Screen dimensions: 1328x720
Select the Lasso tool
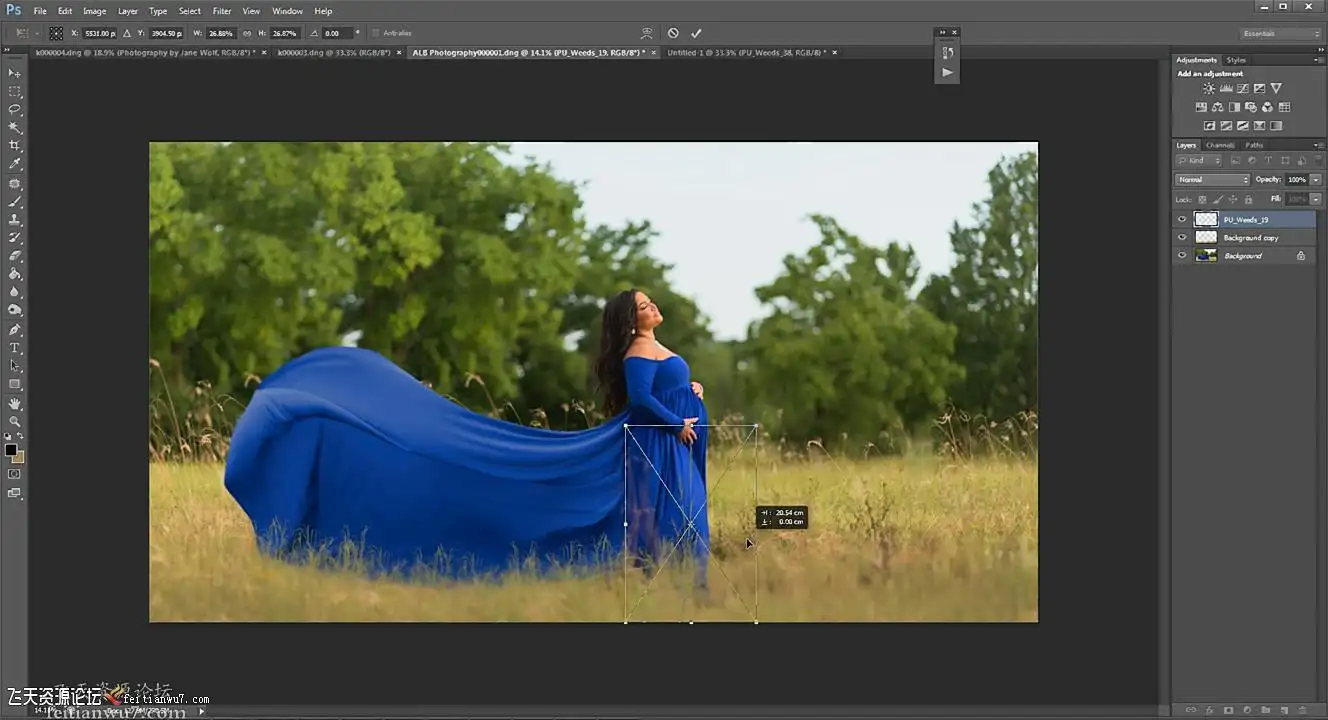[x=14, y=109]
